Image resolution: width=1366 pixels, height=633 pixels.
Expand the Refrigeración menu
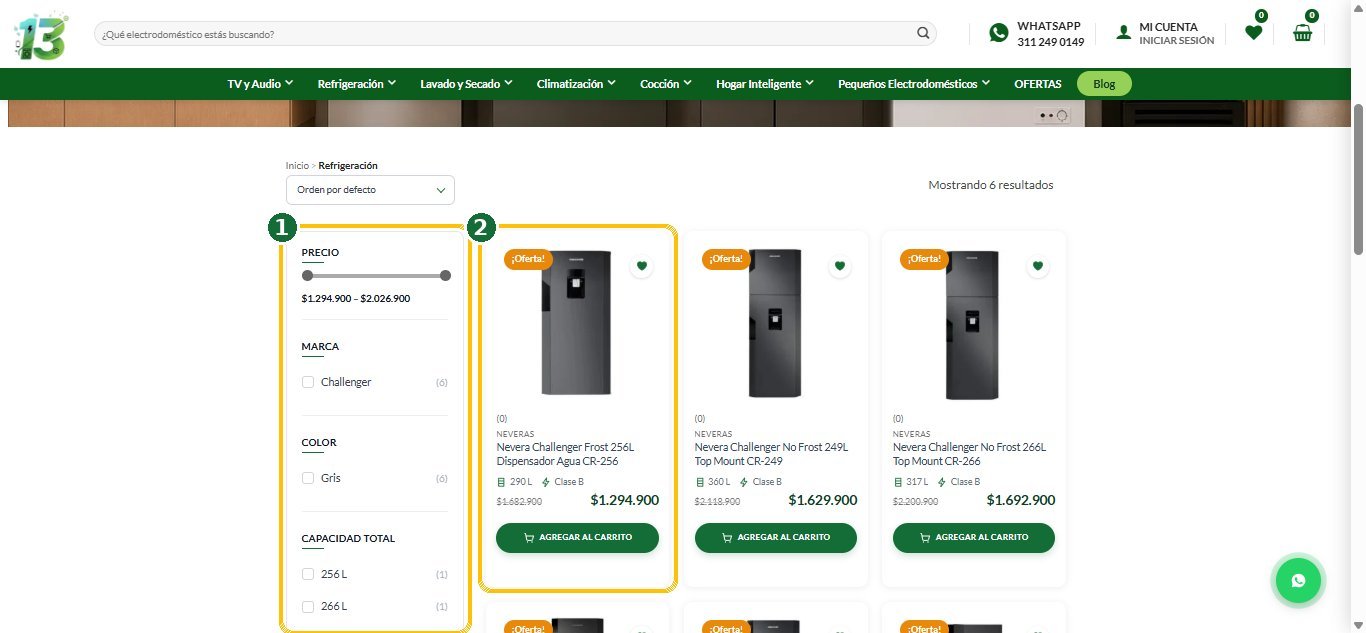pyautogui.click(x=357, y=84)
